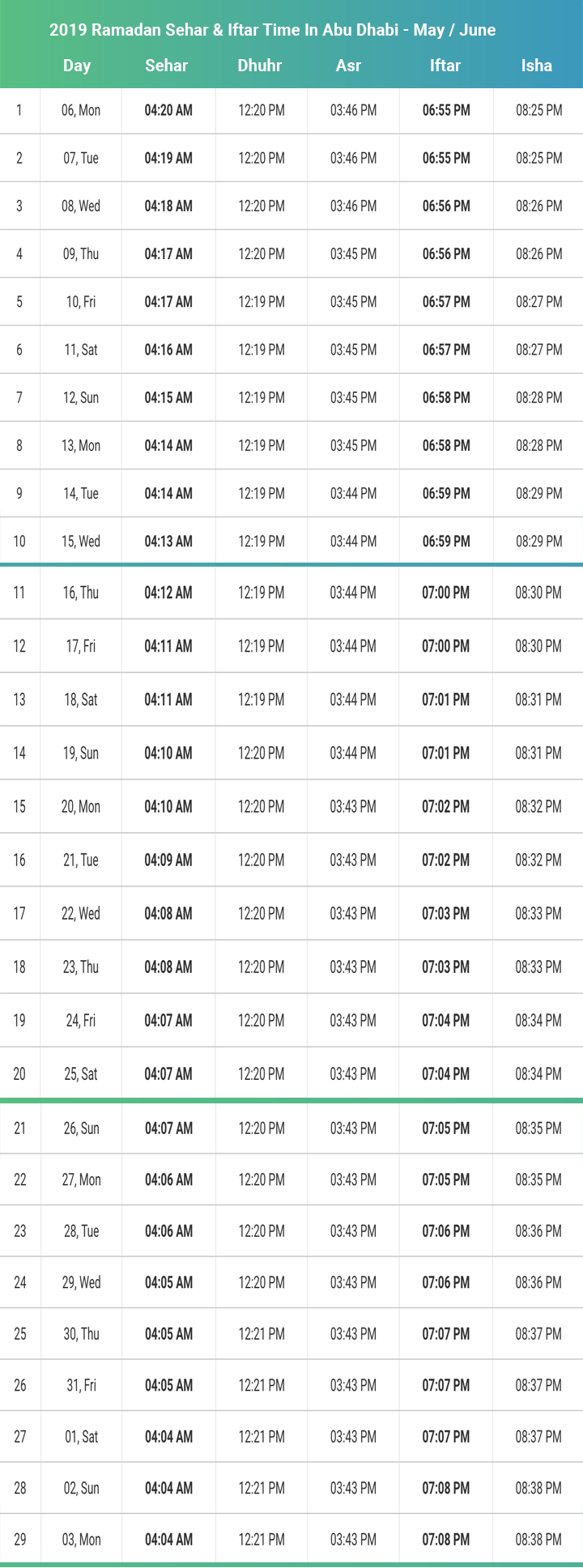Select day number 27 row index

click(19, 1437)
